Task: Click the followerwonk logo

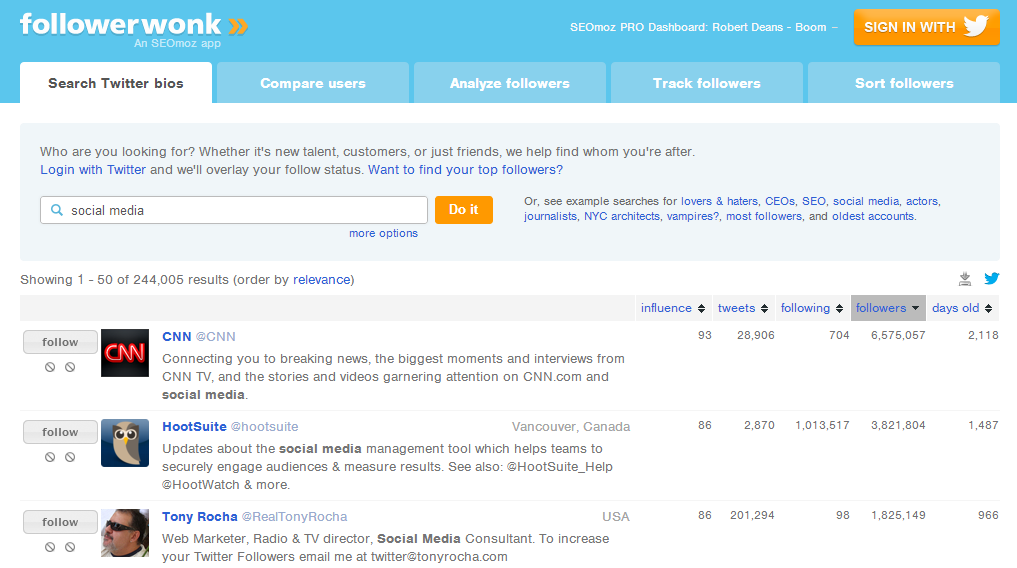Action: [x=134, y=27]
